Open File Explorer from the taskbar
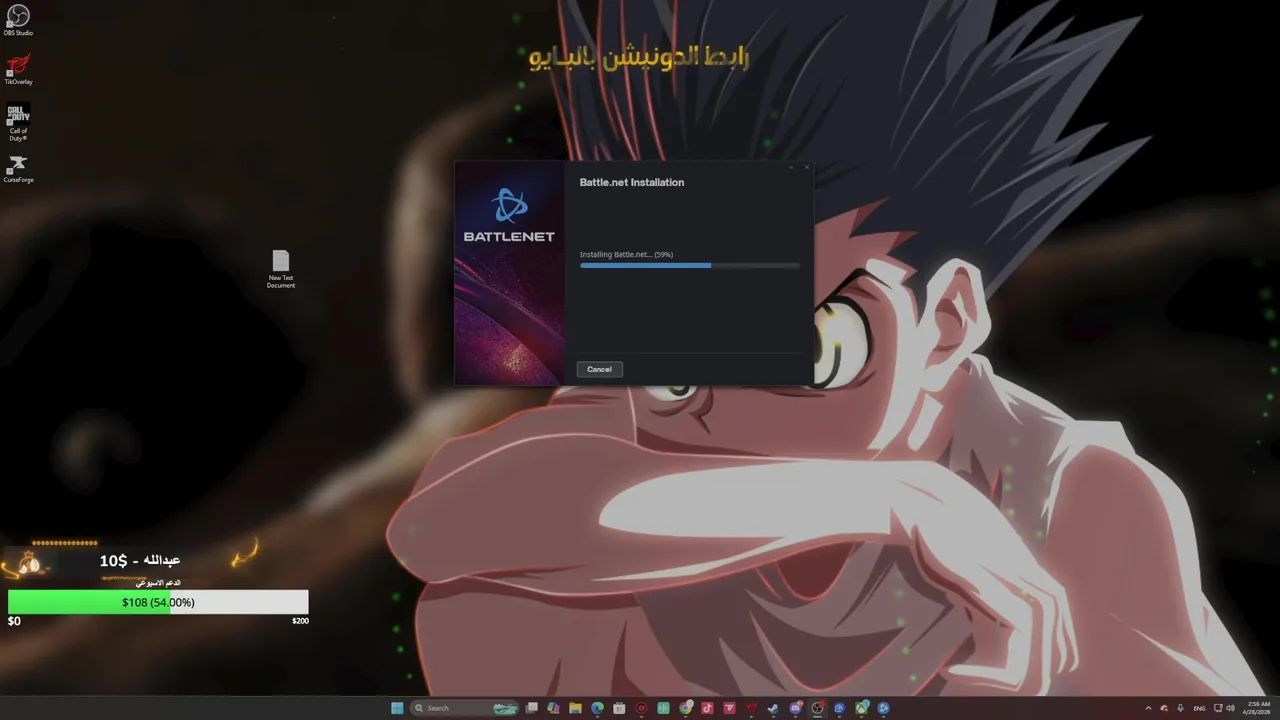This screenshot has height=720, width=1280. coord(575,708)
